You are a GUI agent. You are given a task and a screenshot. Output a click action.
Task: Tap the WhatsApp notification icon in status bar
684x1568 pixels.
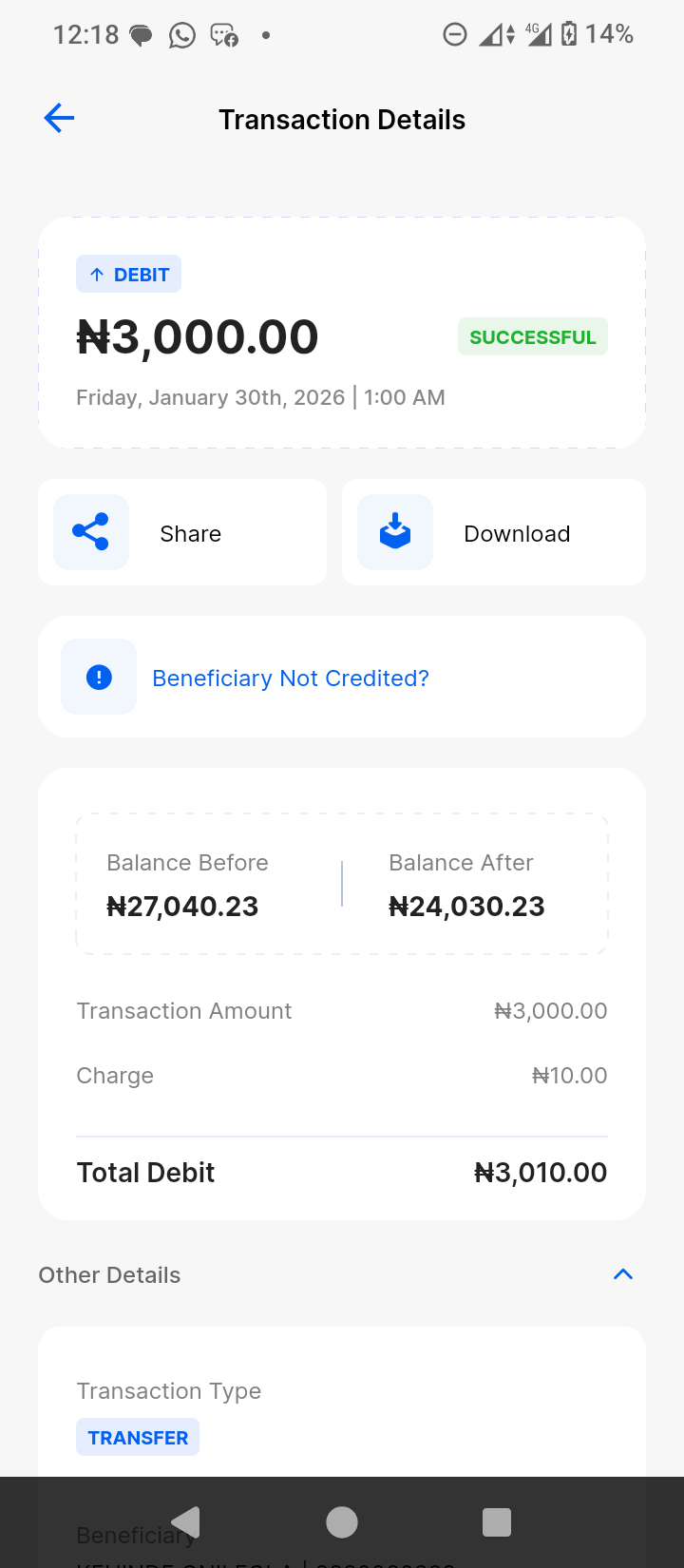pyautogui.click(x=181, y=35)
